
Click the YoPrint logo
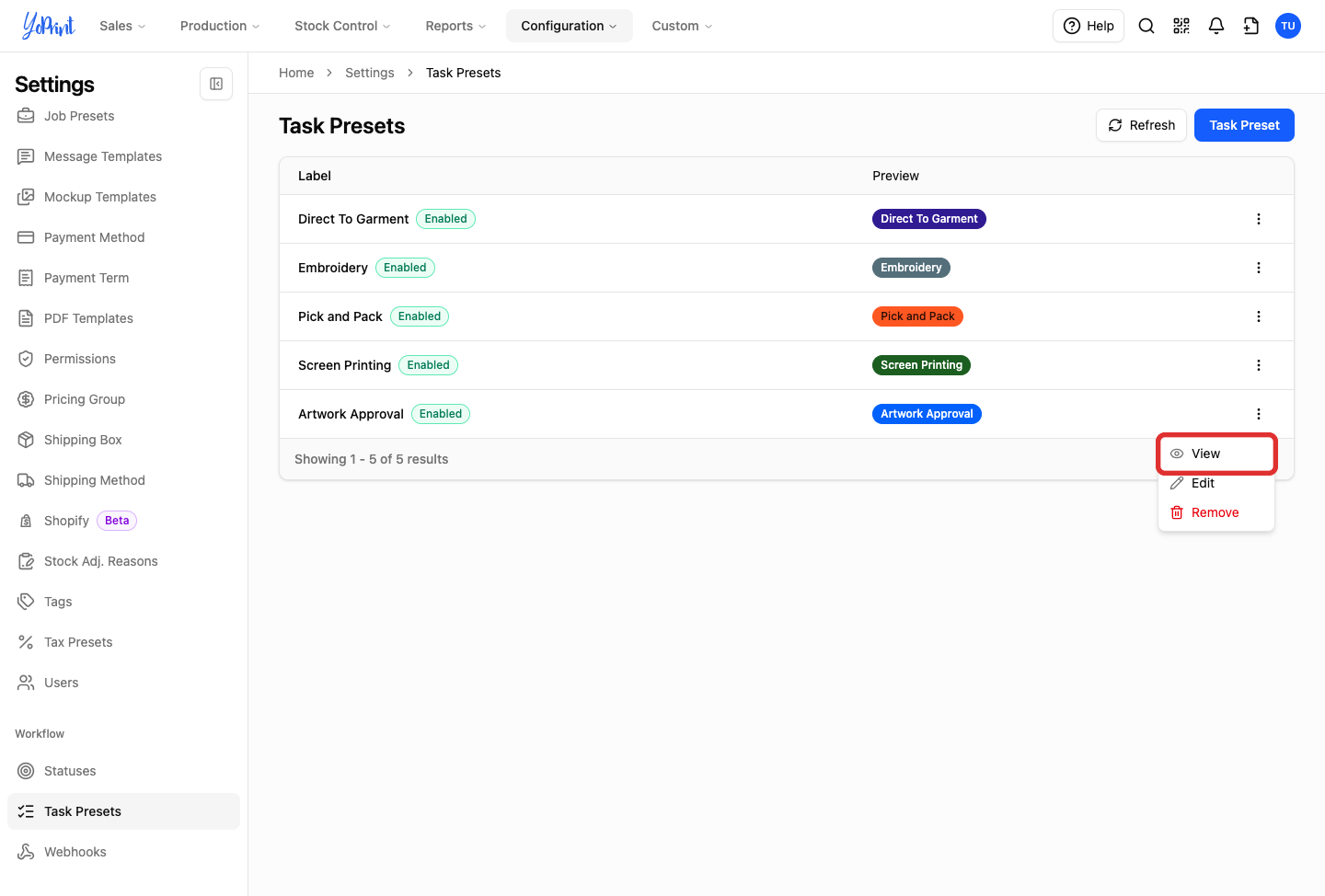coord(49,26)
